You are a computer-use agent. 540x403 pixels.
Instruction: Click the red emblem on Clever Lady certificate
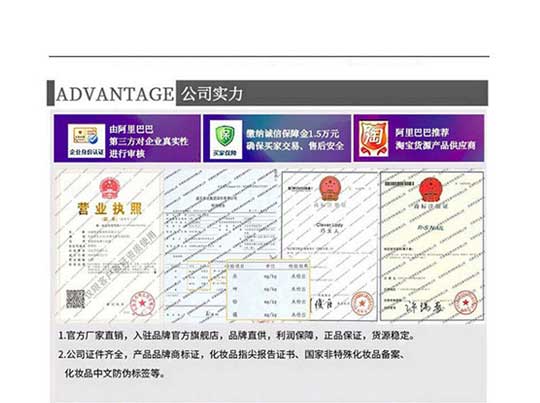pyautogui.click(x=330, y=188)
